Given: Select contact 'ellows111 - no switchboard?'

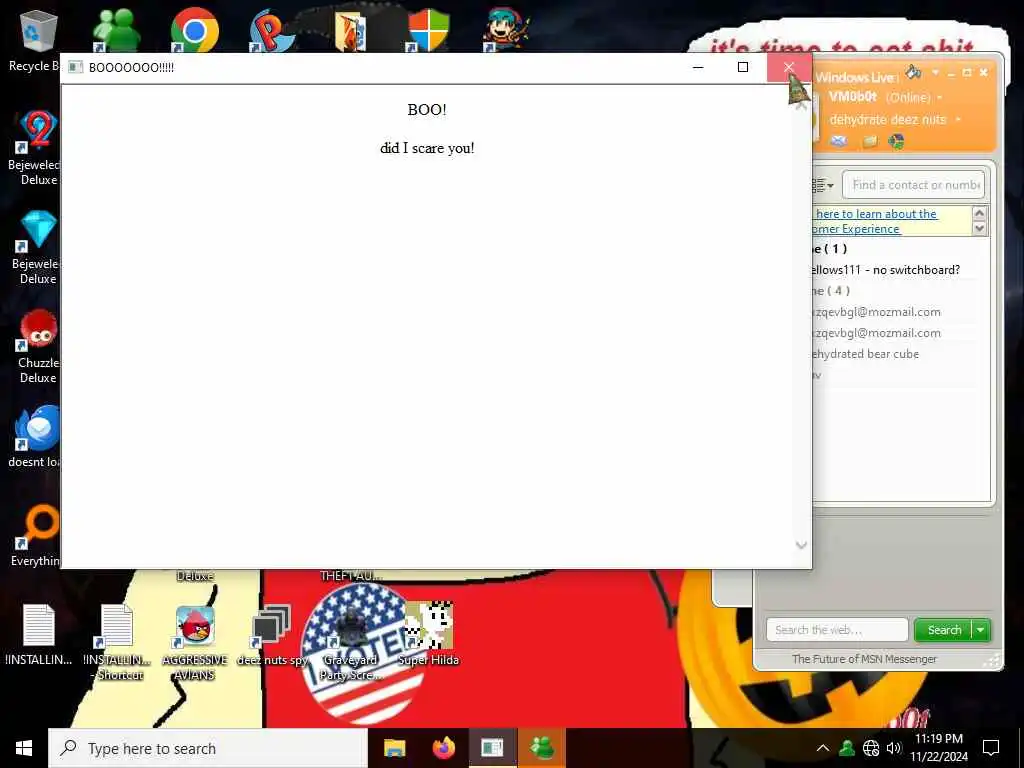Looking at the screenshot, I should pyautogui.click(x=885, y=270).
